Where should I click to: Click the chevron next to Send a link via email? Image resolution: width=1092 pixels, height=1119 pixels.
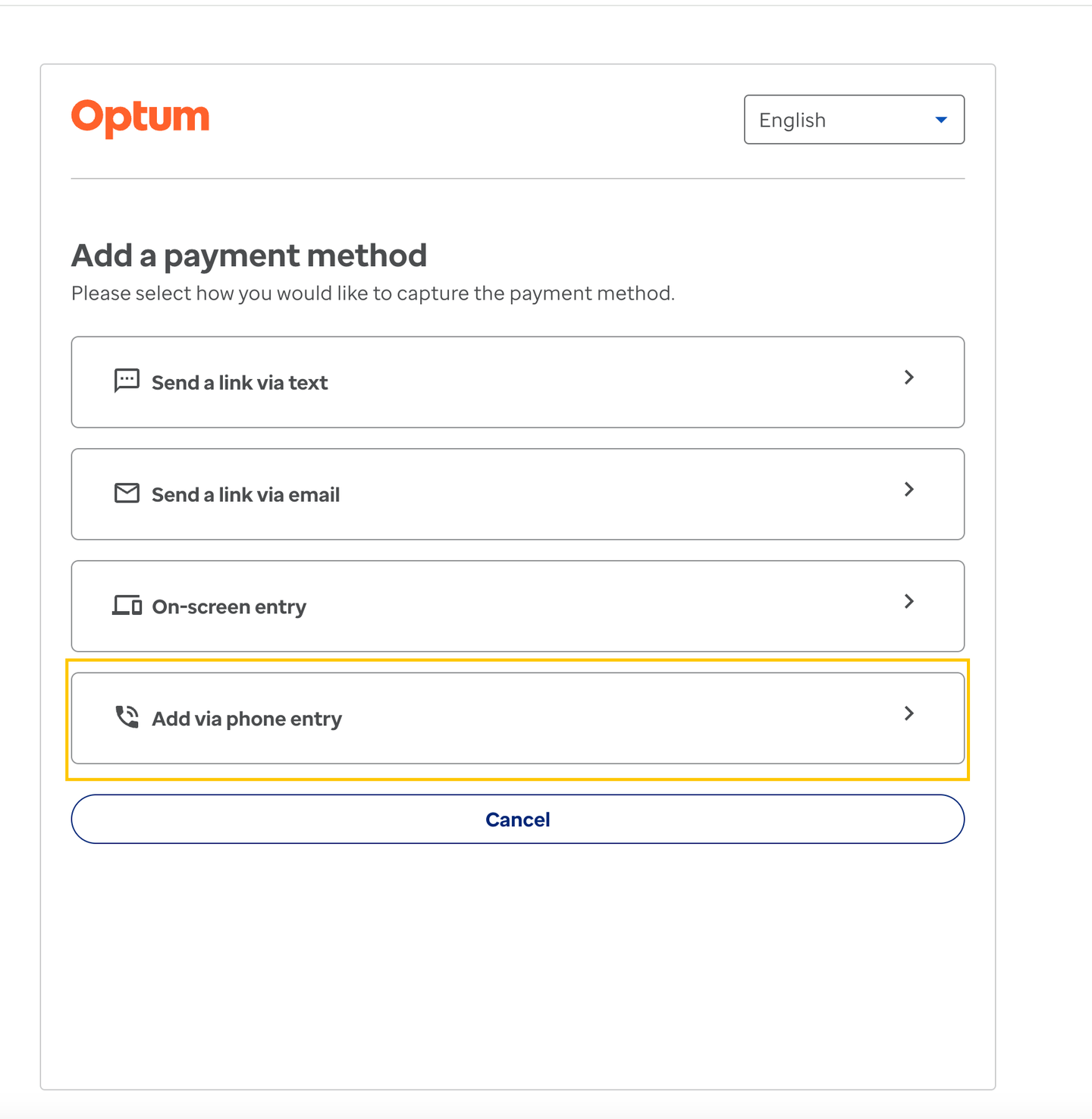tap(908, 490)
